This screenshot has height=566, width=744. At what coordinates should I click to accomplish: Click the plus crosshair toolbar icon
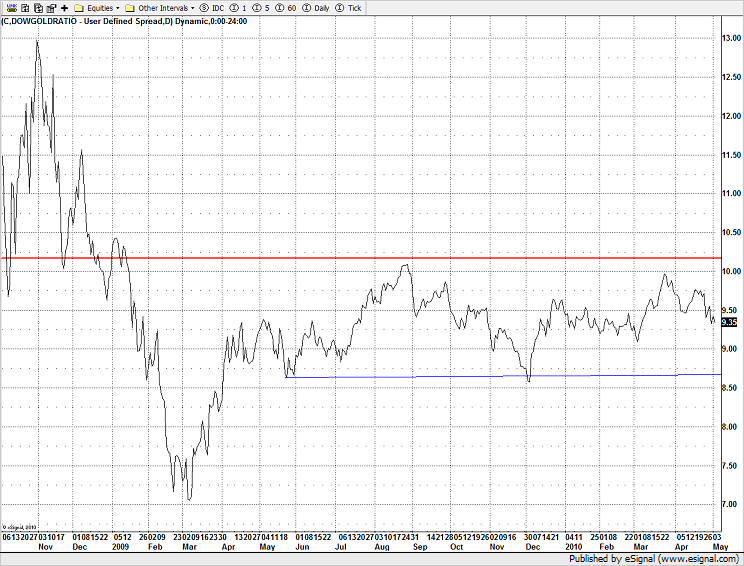point(65,8)
